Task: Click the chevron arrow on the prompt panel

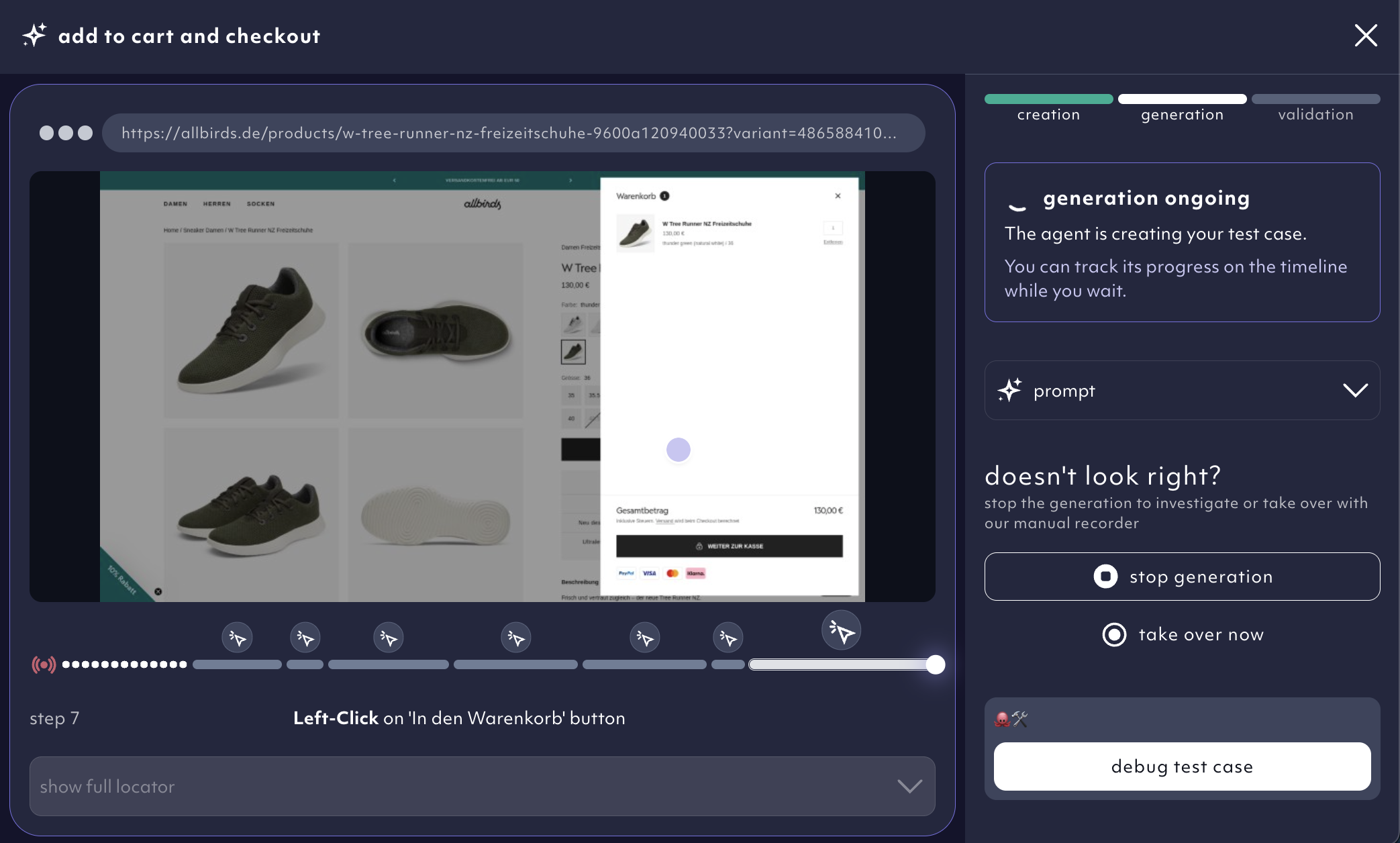Action: (1355, 391)
